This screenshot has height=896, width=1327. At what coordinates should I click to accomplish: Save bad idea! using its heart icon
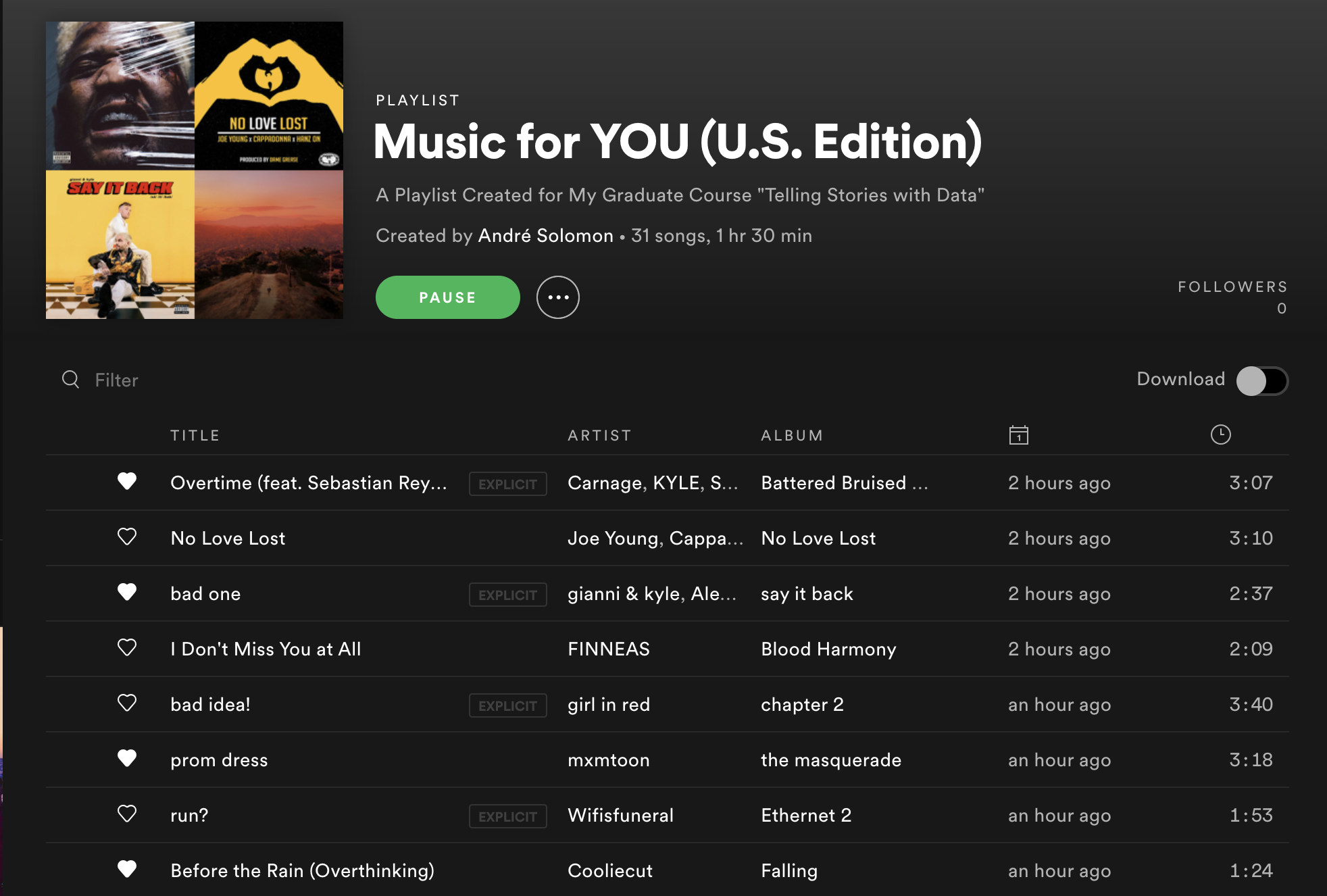127,703
